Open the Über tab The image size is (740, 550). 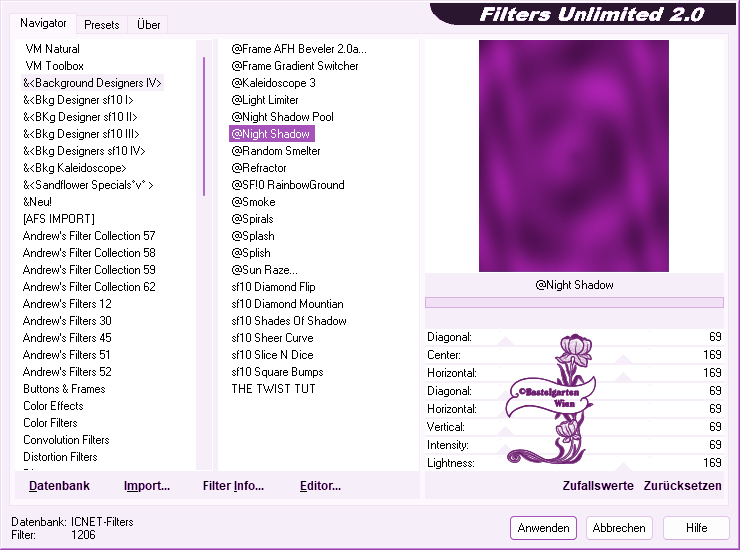click(148, 25)
